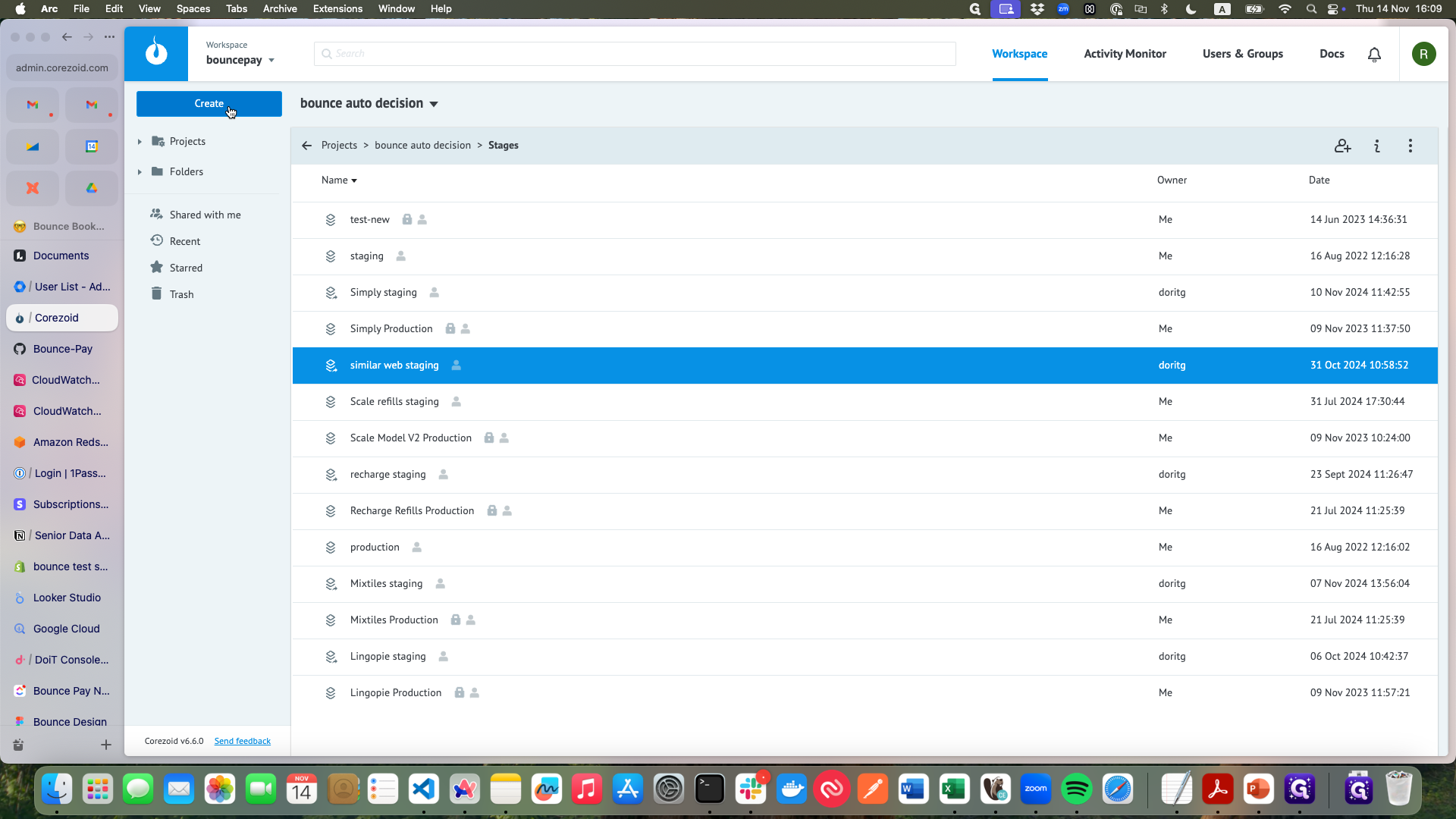Viewport: 1456px width, 819px height.
Task: Open the user avatar R menu
Action: pyautogui.click(x=1423, y=54)
